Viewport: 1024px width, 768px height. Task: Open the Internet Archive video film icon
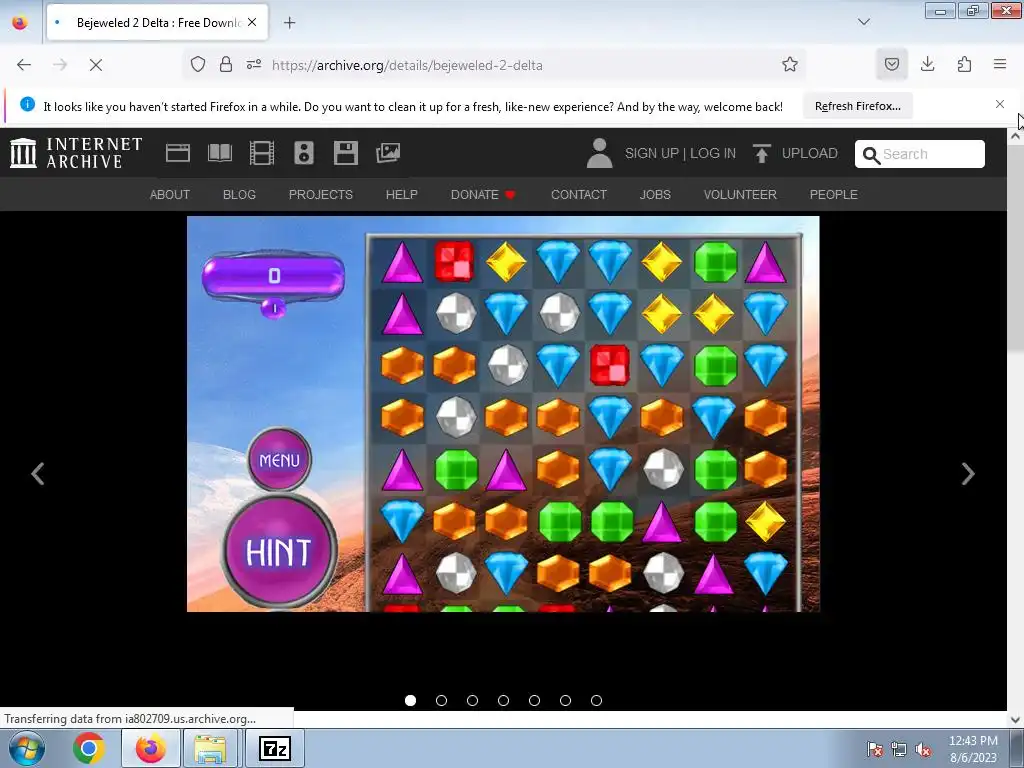click(261, 153)
